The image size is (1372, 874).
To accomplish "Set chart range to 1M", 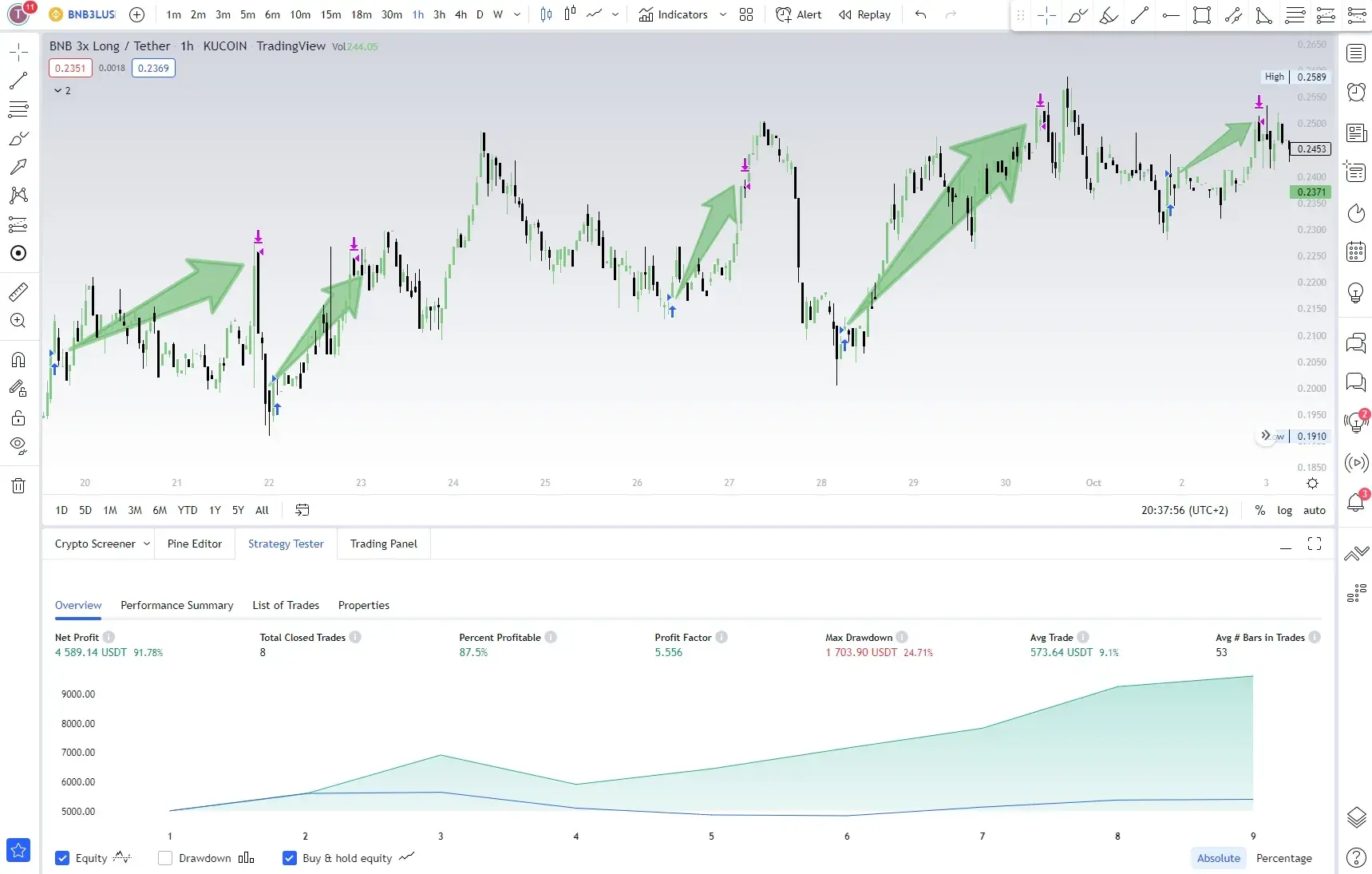I will 110,510.
